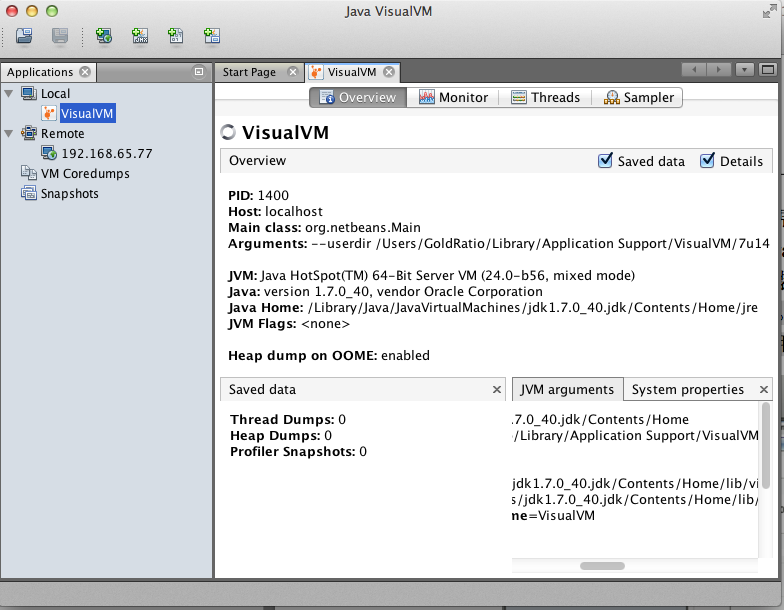
Task: Open the document list dropdown arrow
Action: point(744,70)
